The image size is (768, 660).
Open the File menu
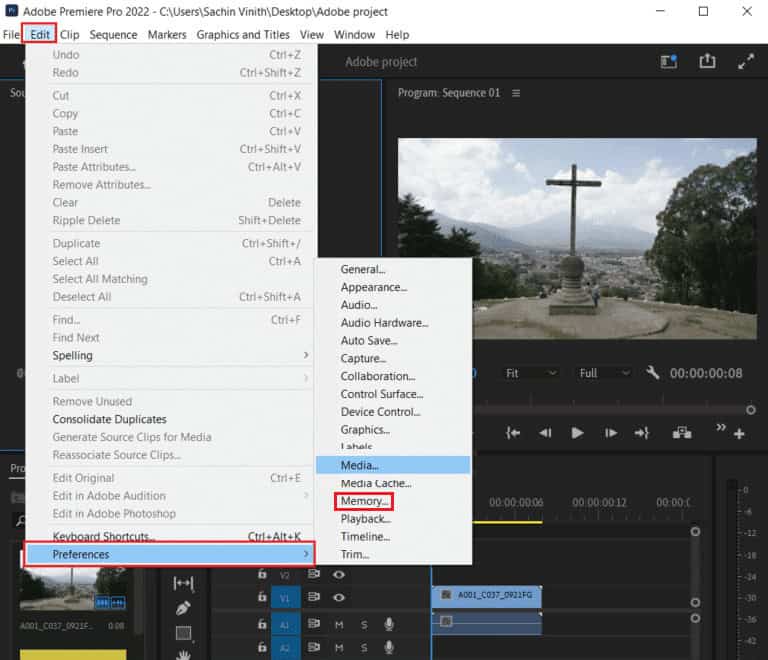point(11,35)
